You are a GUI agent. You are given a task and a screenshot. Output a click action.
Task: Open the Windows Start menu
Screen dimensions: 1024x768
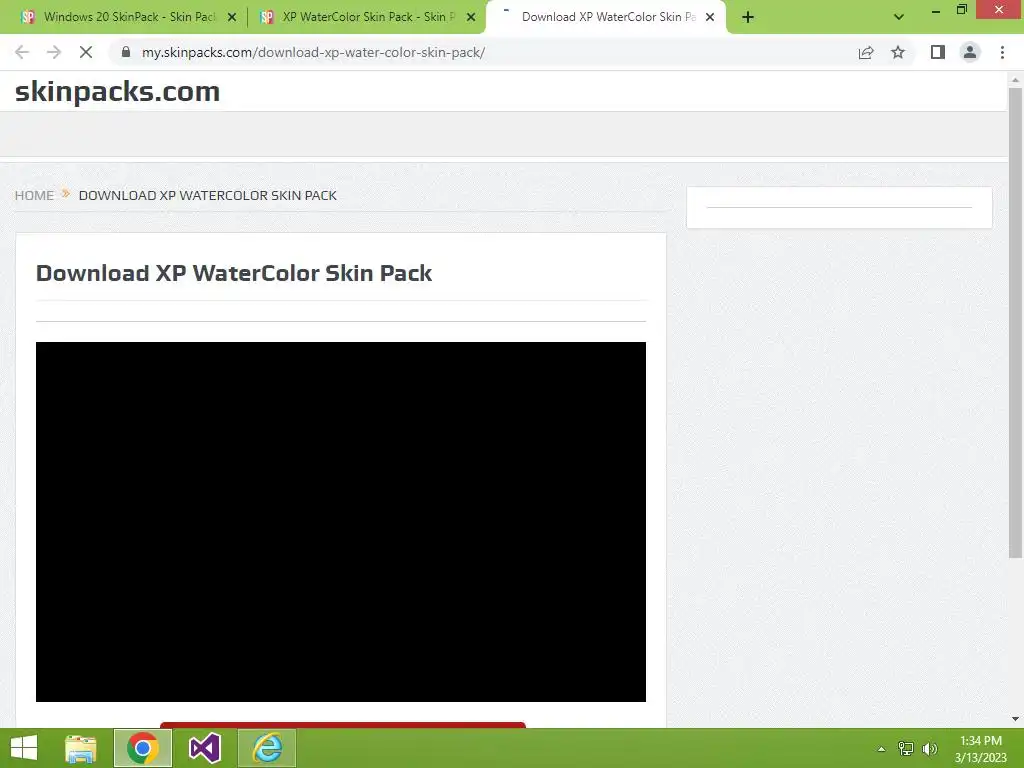pyautogui.click(x=24, y=748)
